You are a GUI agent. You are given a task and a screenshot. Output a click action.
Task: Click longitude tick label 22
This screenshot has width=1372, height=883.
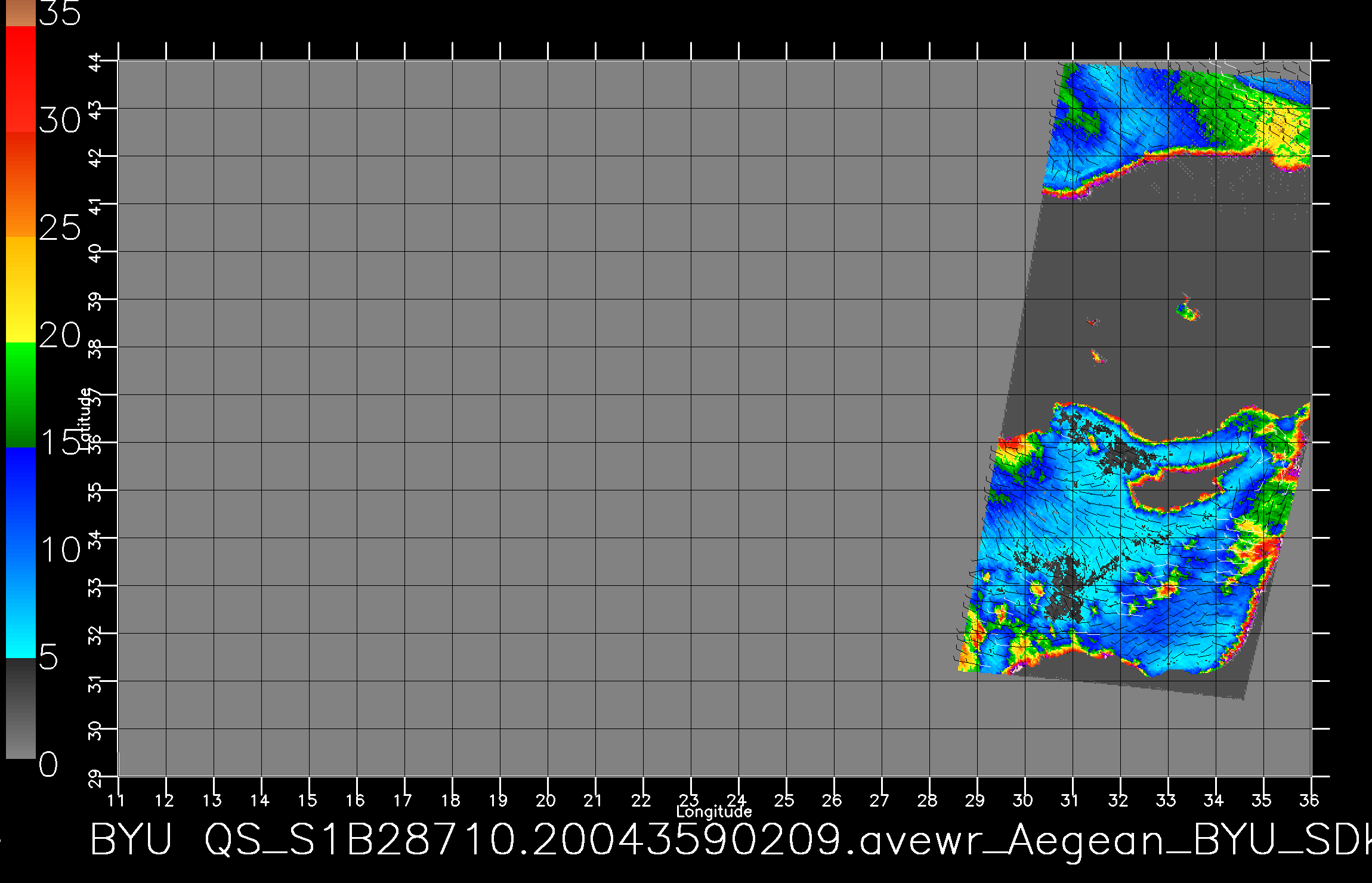click(x=641, y=801)
